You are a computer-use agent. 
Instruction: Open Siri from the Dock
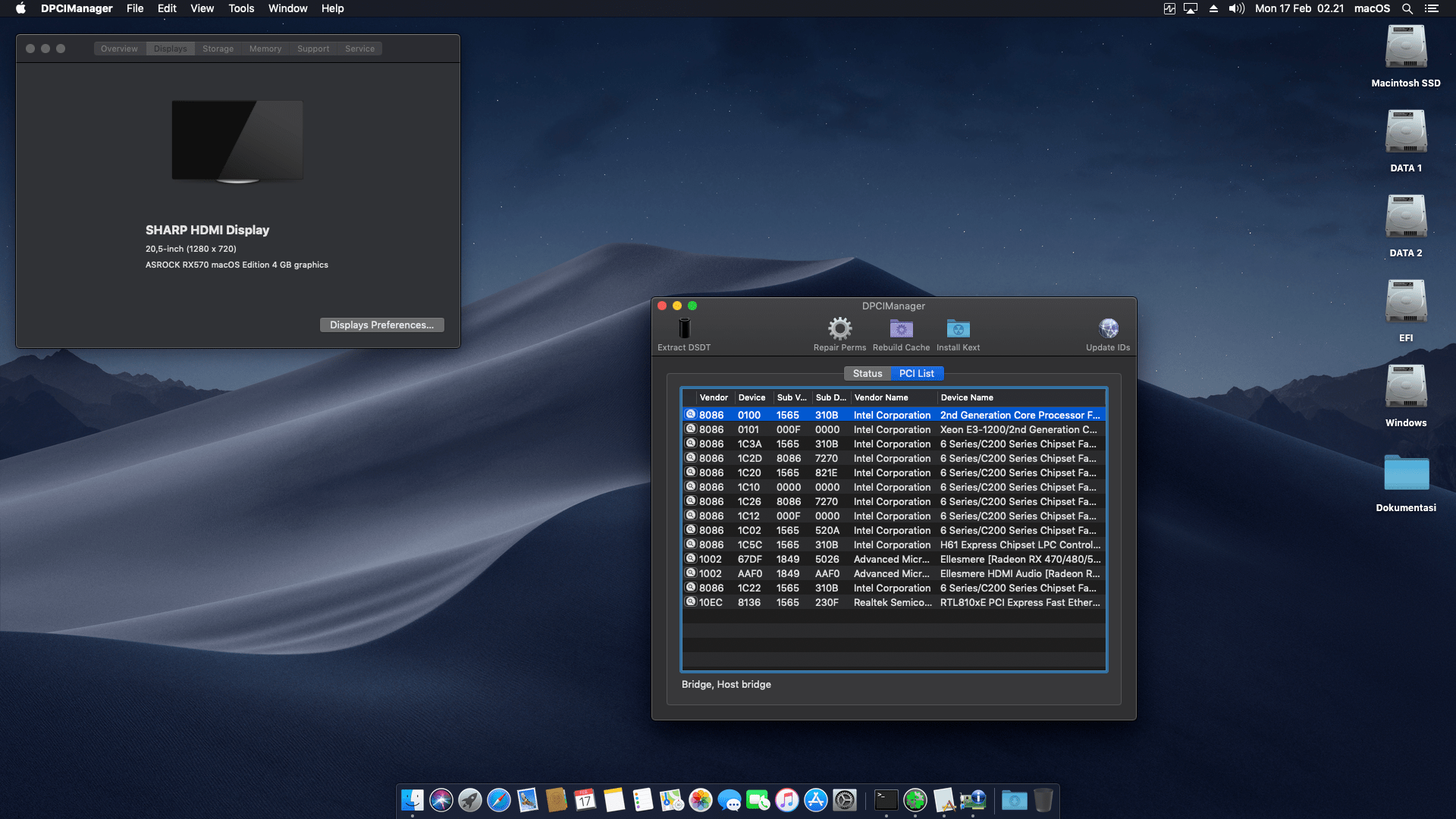point(441,800)
